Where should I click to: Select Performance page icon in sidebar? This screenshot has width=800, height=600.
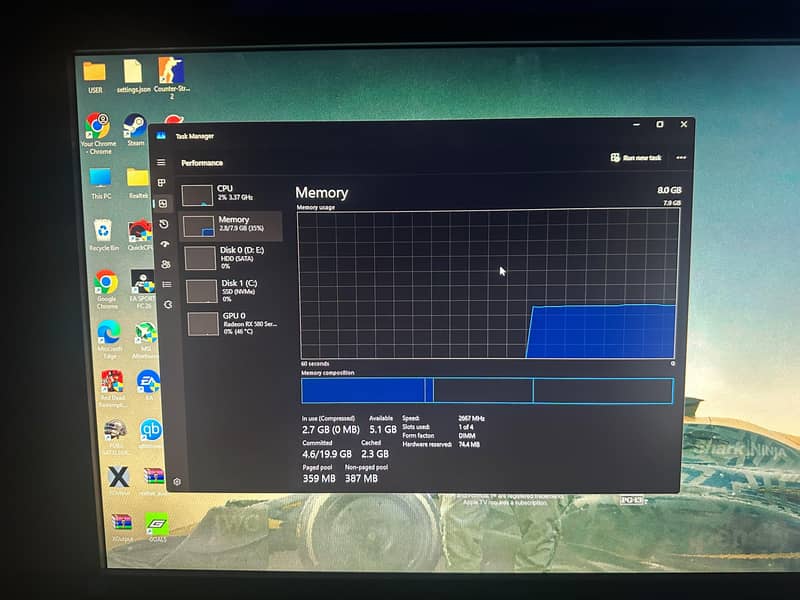tap(163, 204)
